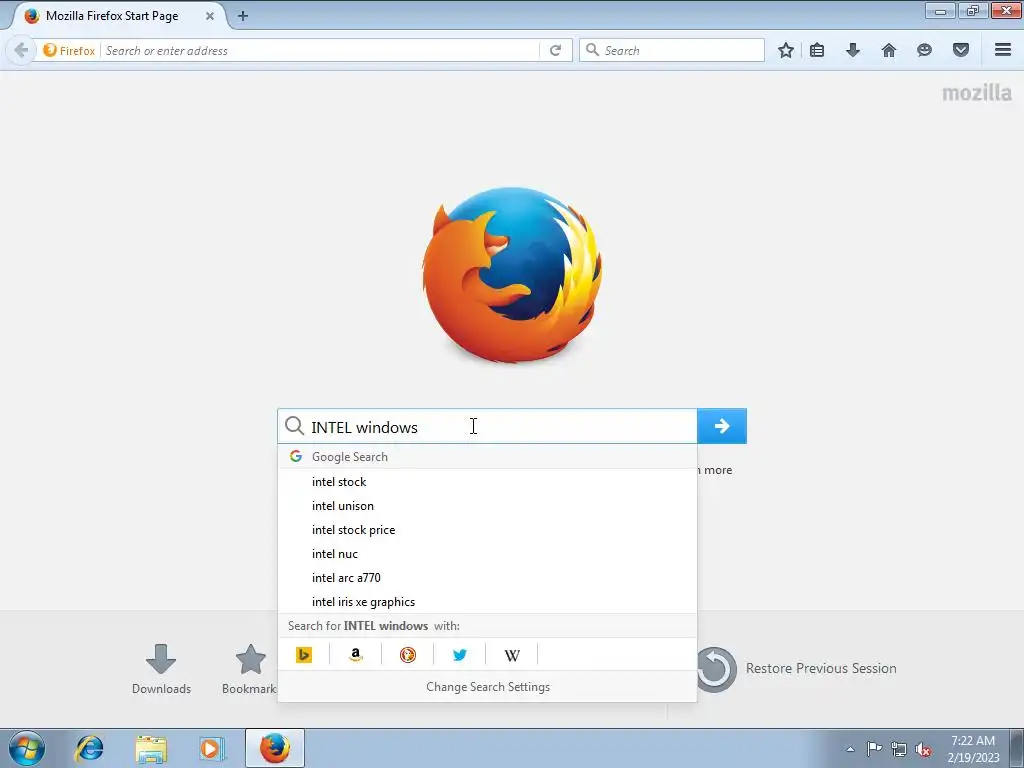Choose suggestion intel arc a770

click(487, 578)
